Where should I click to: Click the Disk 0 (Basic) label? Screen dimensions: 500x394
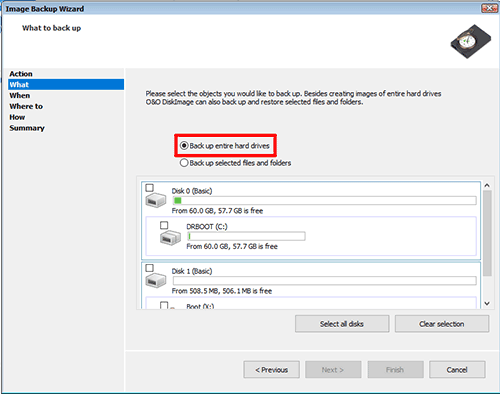tap(192, 191)
